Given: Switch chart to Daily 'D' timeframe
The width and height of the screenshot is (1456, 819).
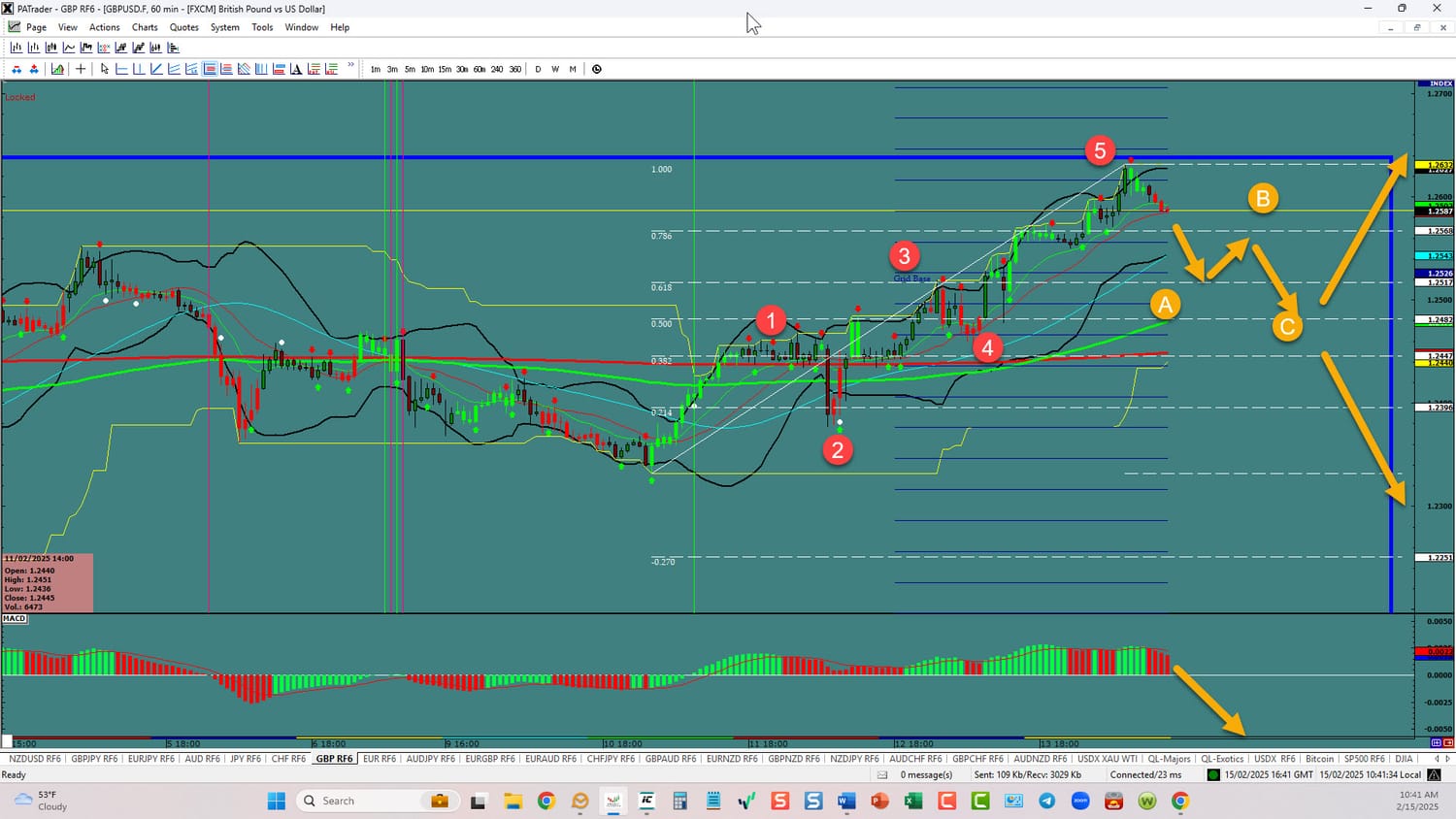Looking at the screenshot, I should tap(538, 69).
